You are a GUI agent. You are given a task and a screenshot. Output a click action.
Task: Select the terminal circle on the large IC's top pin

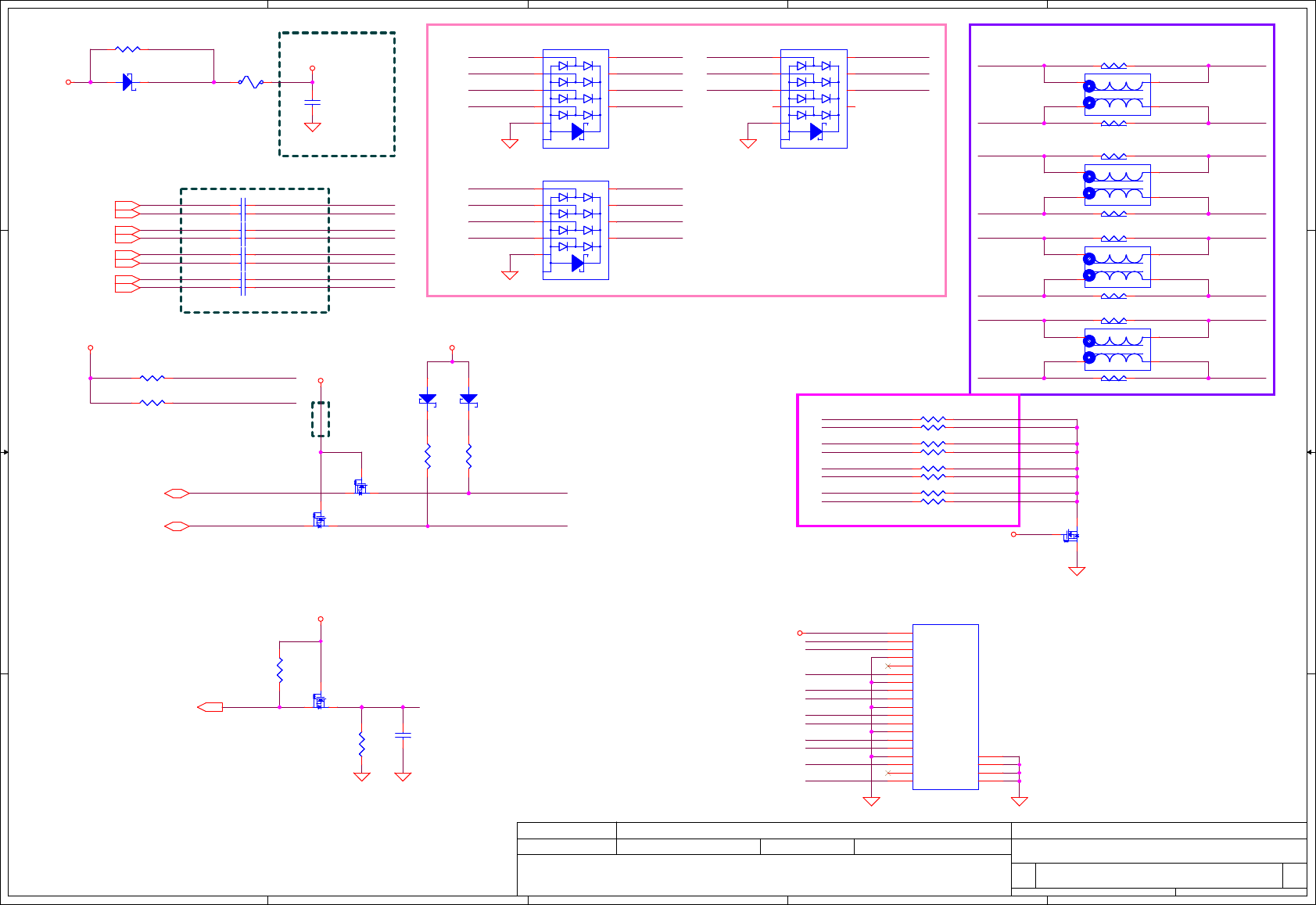800,633
